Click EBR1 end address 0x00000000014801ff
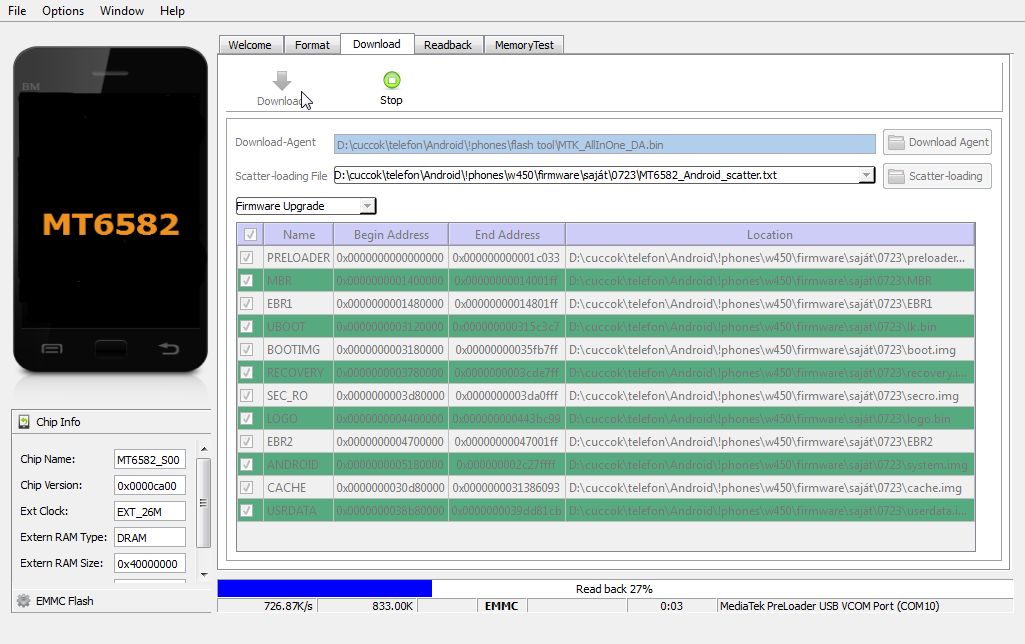This screenshot has width=1025, height=644. 507,304
